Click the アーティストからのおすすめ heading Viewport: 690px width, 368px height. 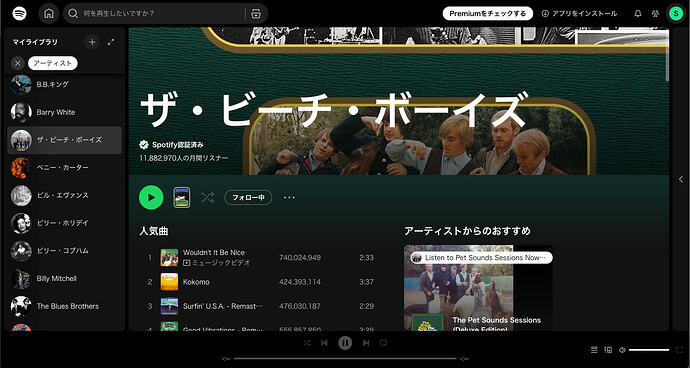pos(467,231)
